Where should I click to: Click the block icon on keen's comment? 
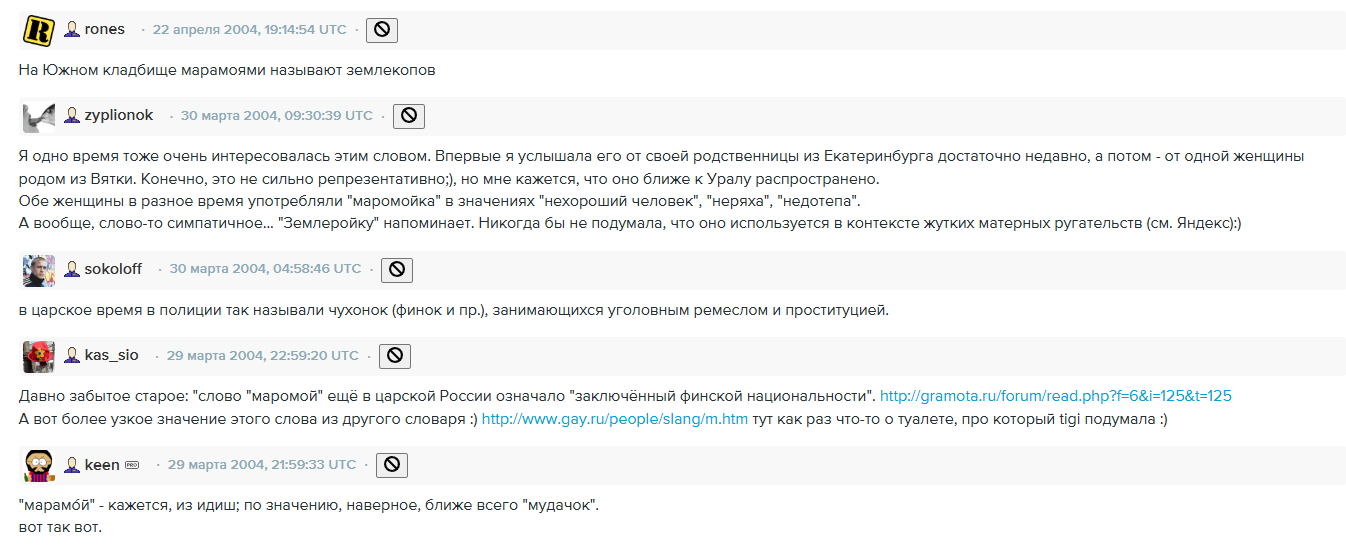[392, 465]
